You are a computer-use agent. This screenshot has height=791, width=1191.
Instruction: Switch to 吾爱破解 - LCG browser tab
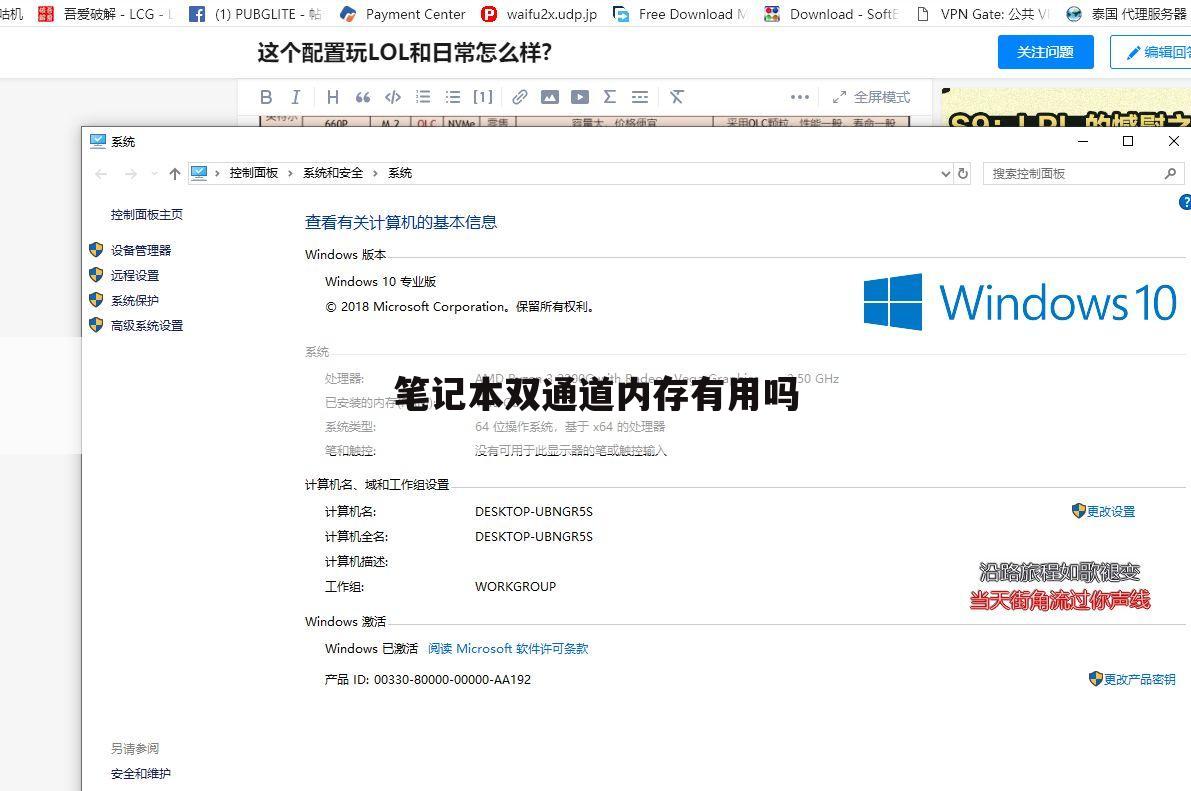106,14
